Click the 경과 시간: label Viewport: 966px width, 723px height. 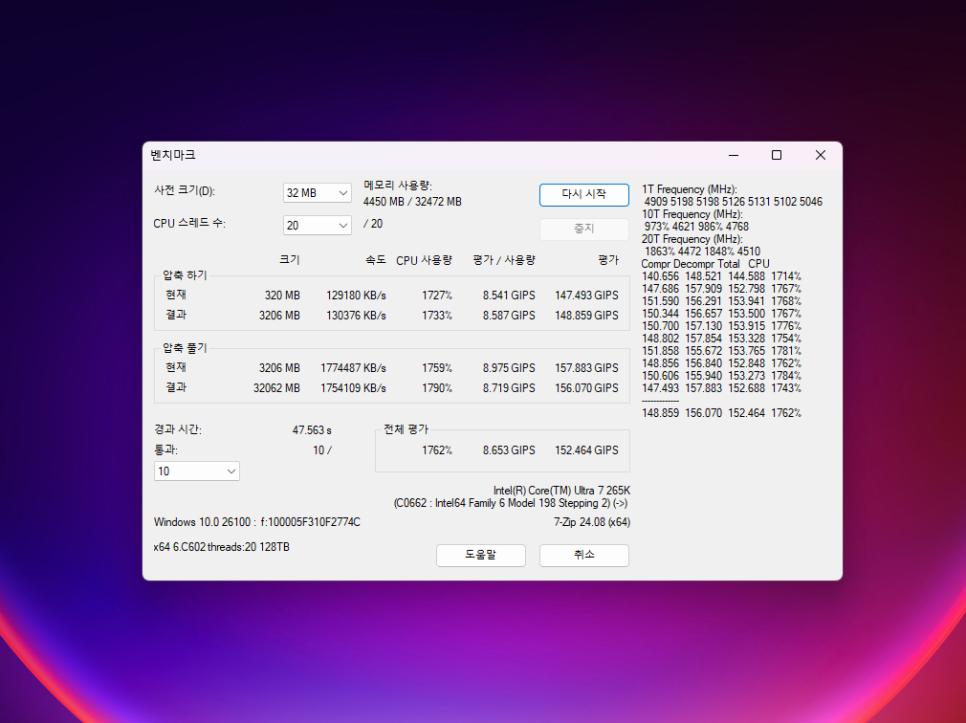click(178, 429)
